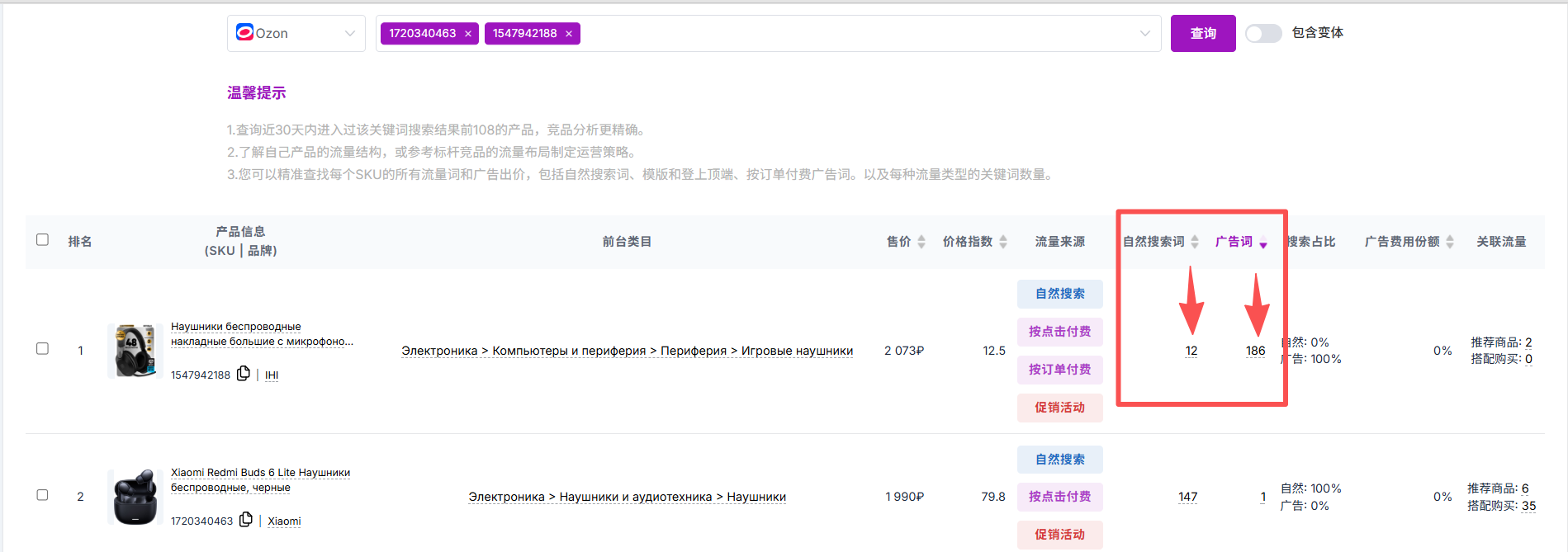Open the 186 ad keywords count
1568x552 pixels.
1255,351
